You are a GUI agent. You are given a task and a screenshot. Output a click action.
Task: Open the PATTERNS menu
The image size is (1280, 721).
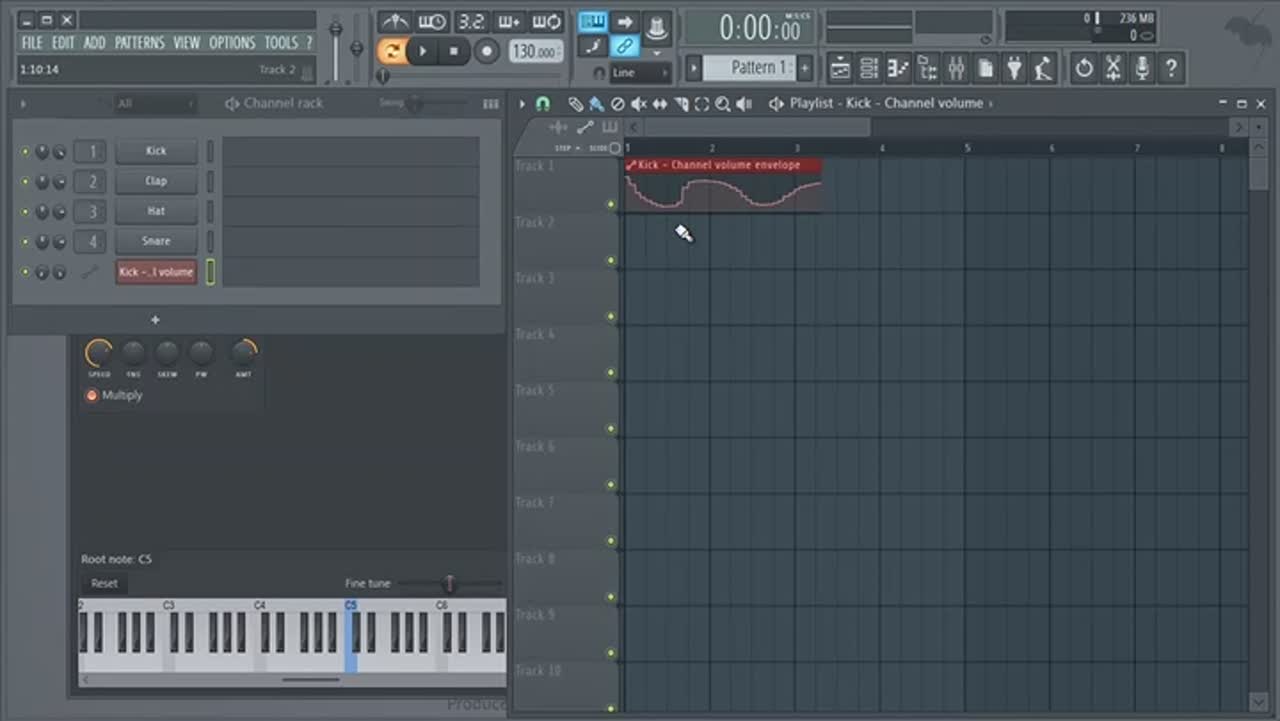(139, 42)
